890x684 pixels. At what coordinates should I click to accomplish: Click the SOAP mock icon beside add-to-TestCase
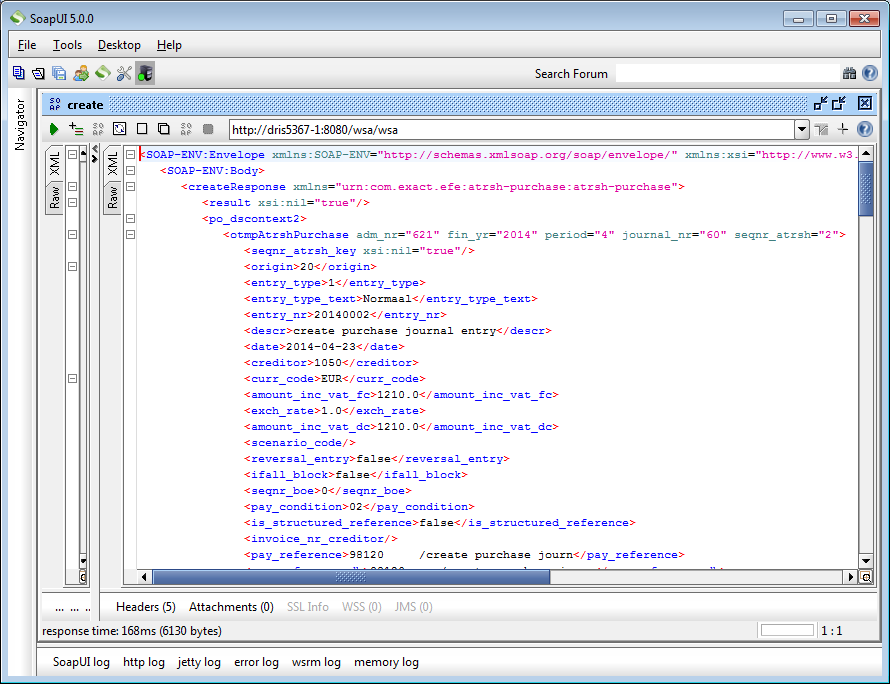tap(98, 129)
